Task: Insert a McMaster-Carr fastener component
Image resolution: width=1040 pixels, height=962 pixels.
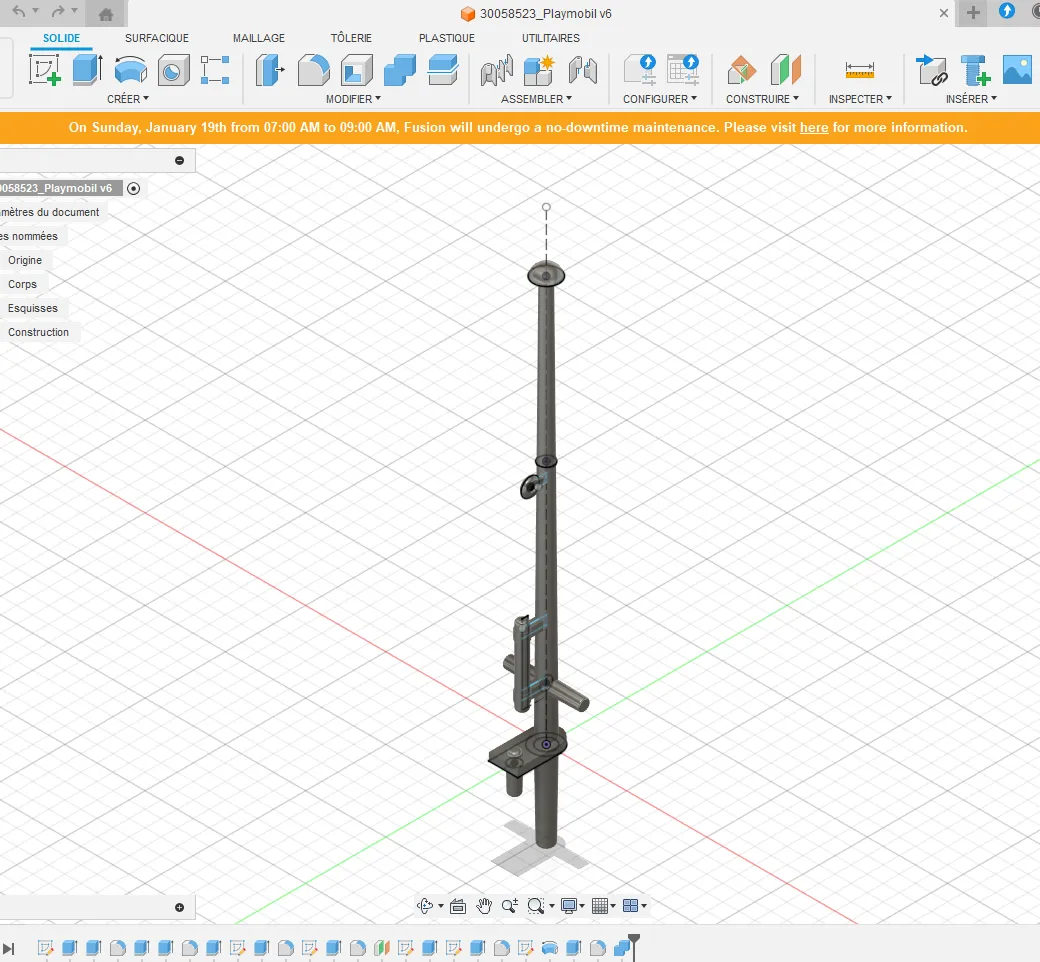Action: [x=975, y=70]
